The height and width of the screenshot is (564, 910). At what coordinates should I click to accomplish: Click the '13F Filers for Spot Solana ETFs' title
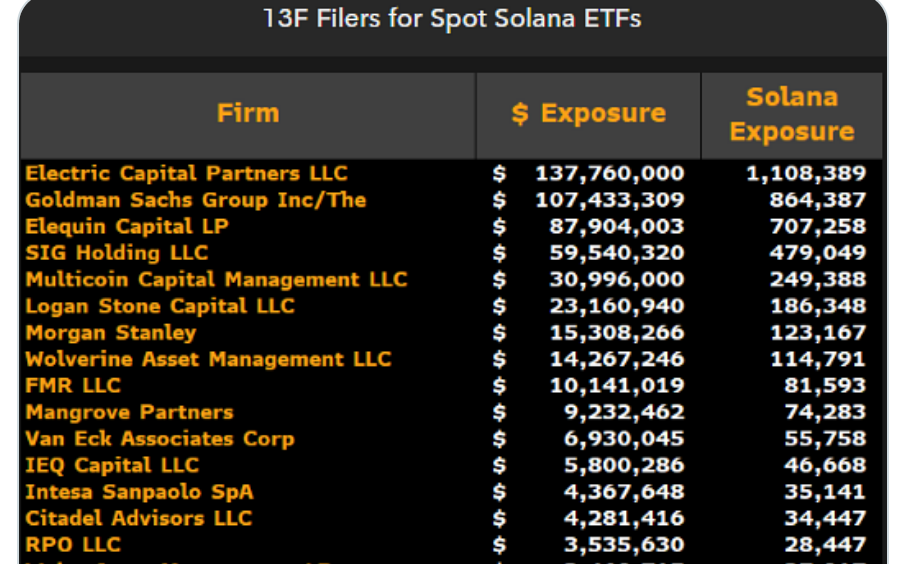click(x=452, y=19)
